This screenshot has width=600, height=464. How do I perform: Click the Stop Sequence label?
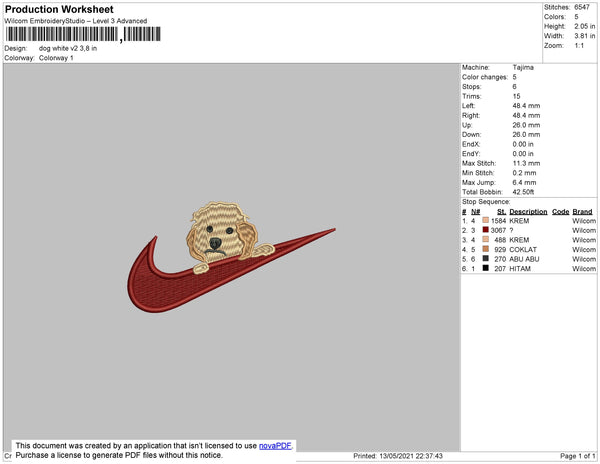click(x=486, y=202)
